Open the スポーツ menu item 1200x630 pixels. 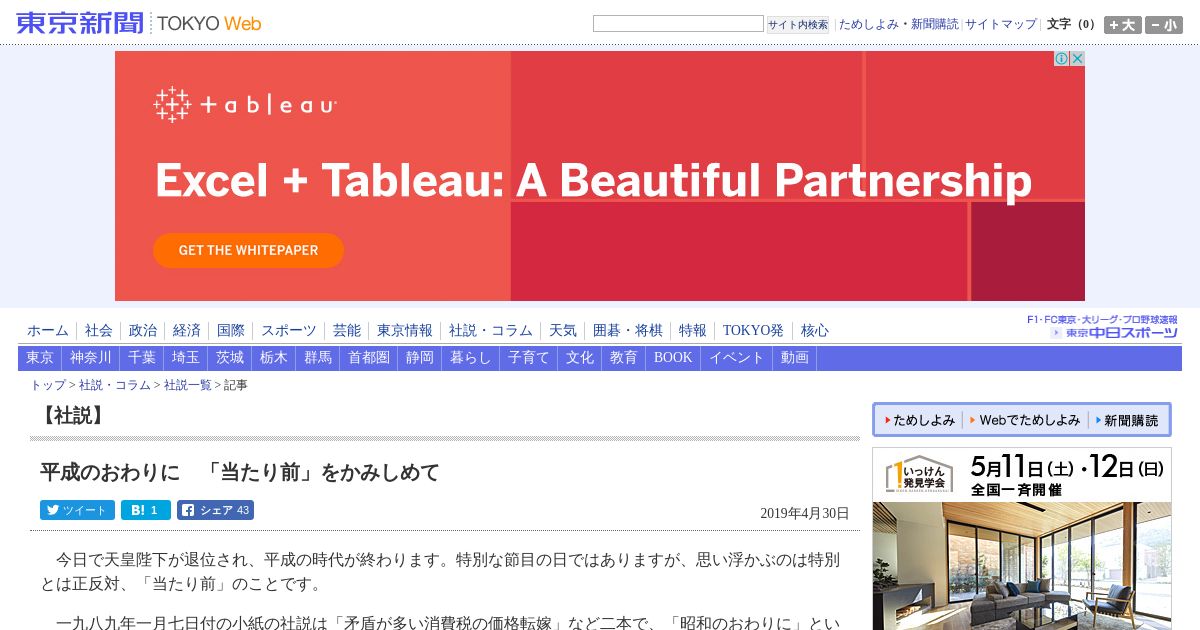click(289, 330)
